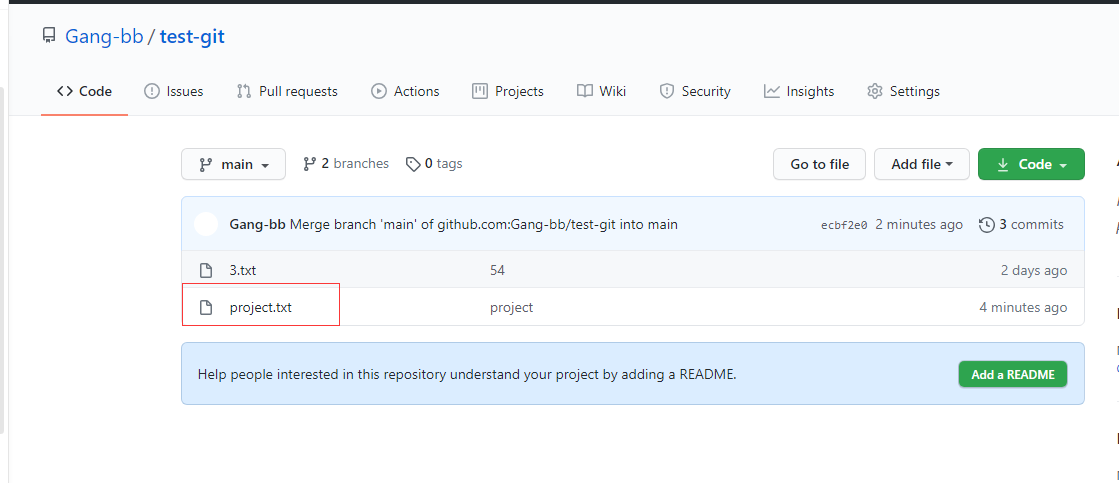The height and width of the screenshot is (483, 1119).
Task: View the 2 branches link
Action: 346,163
